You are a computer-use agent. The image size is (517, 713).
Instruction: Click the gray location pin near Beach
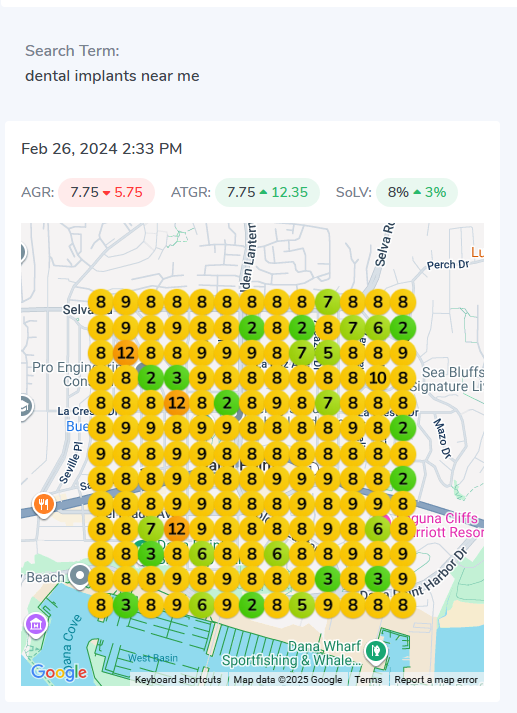pos(80,576)
